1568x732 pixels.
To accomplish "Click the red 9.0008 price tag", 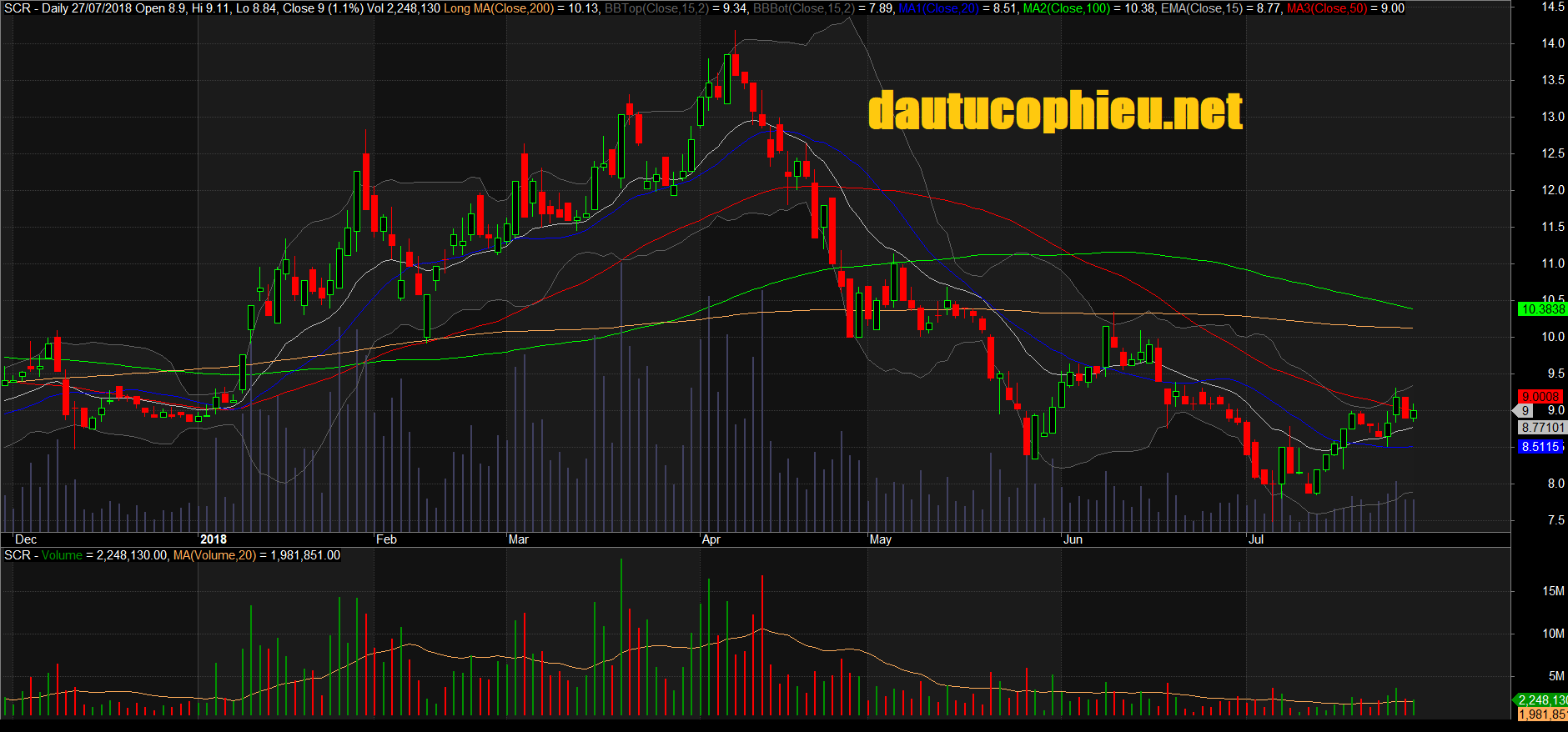I will (1539, 397).
